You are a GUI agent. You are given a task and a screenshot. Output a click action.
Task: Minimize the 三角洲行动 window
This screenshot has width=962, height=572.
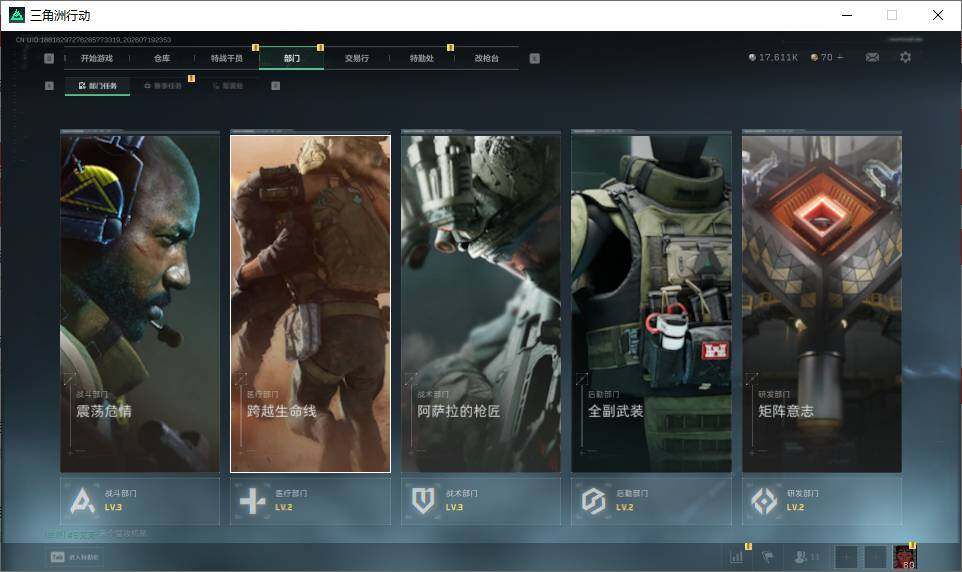coord(847,15)
